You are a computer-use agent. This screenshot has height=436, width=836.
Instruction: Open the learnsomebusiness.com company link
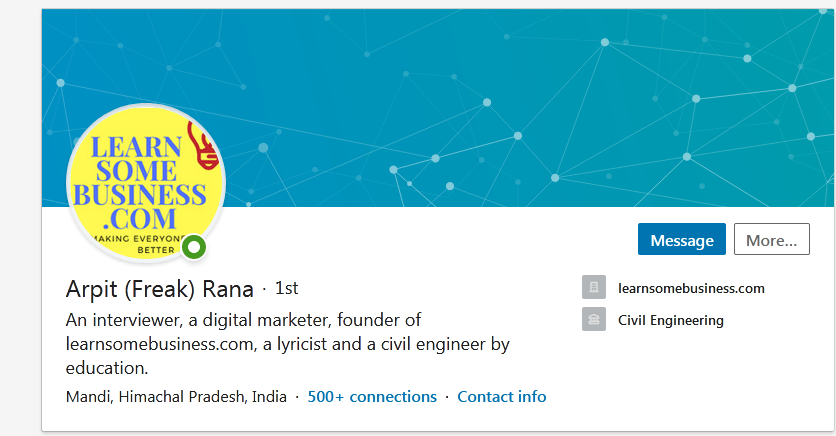(x=691, y=288)
